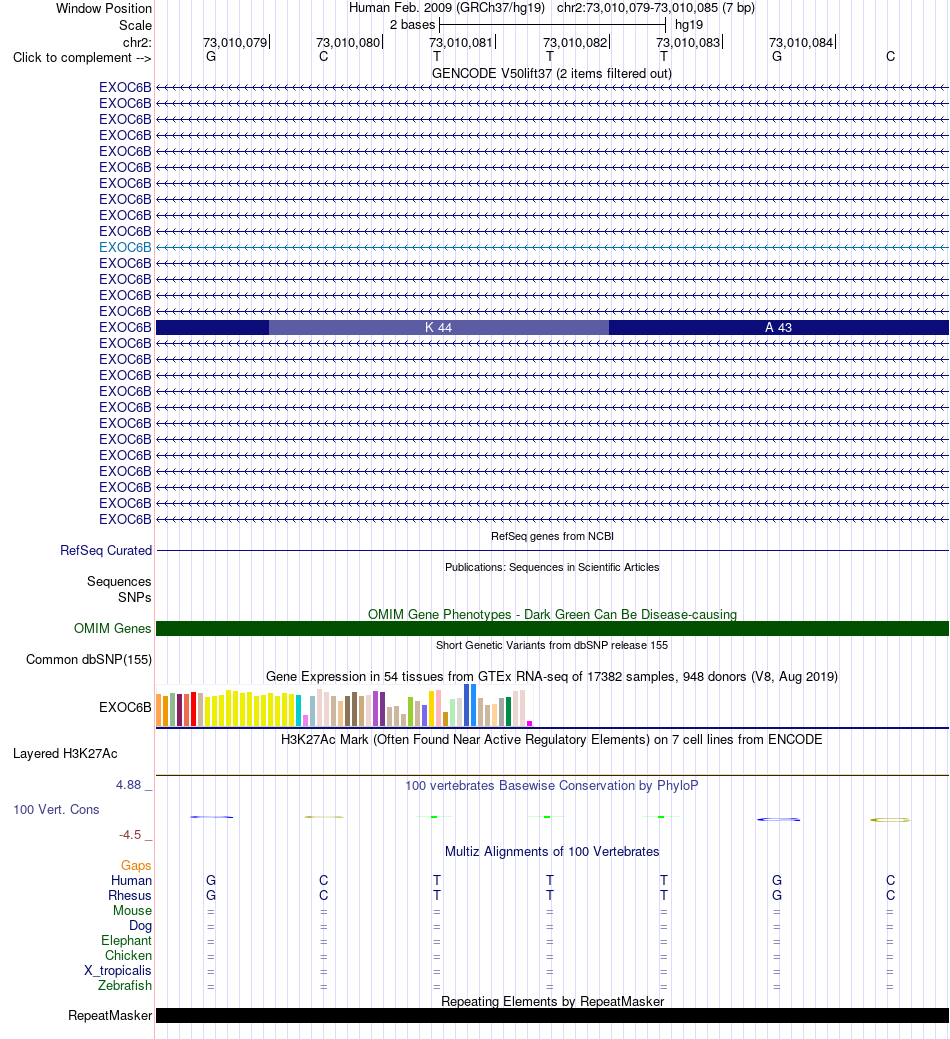This screenshot has width=950, height=1039.
Task: Click ruler position label 73,010,083
Action: pos(688,42)
